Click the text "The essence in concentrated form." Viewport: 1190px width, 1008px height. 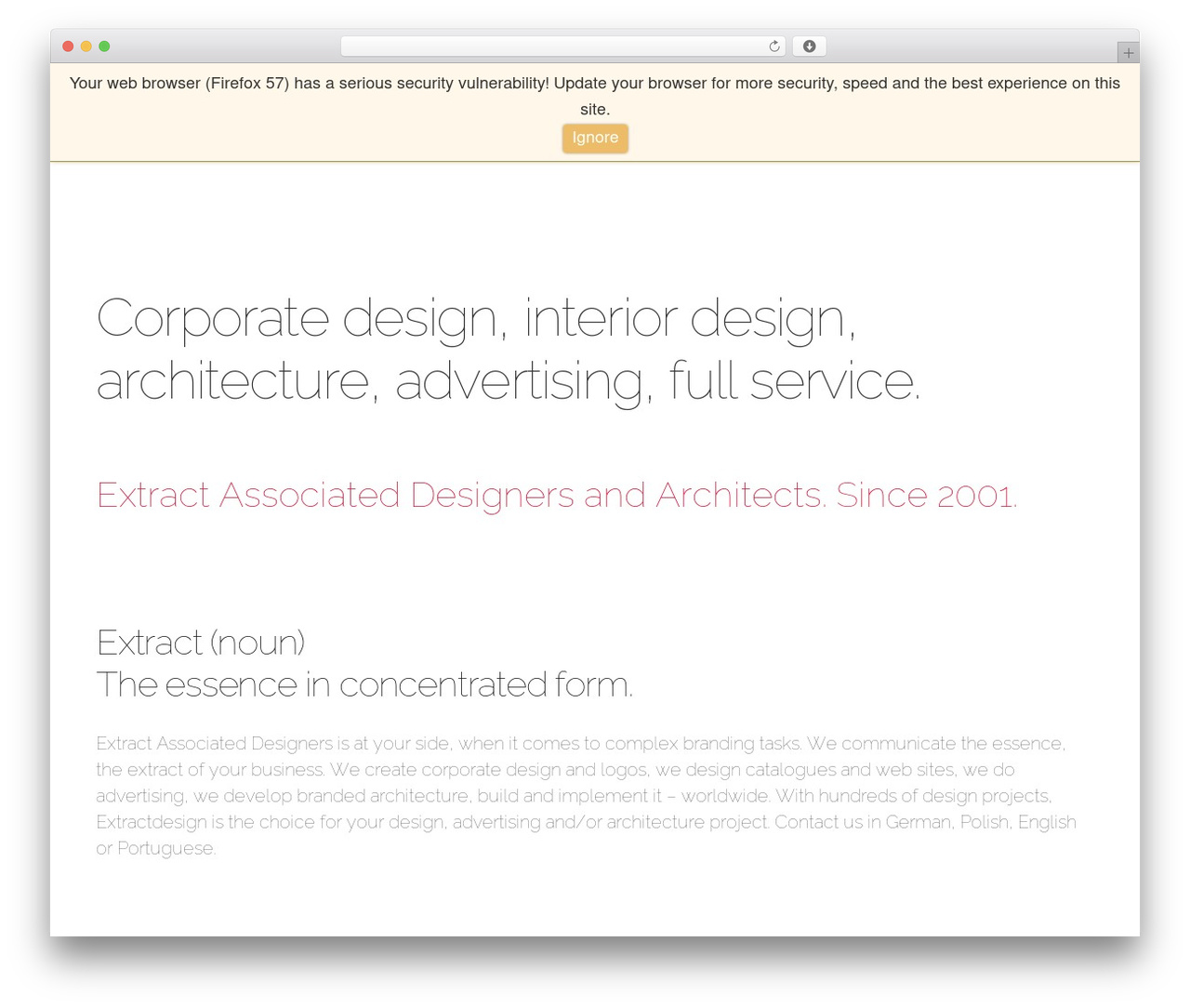pyautogui.click(x=364, y=684)
